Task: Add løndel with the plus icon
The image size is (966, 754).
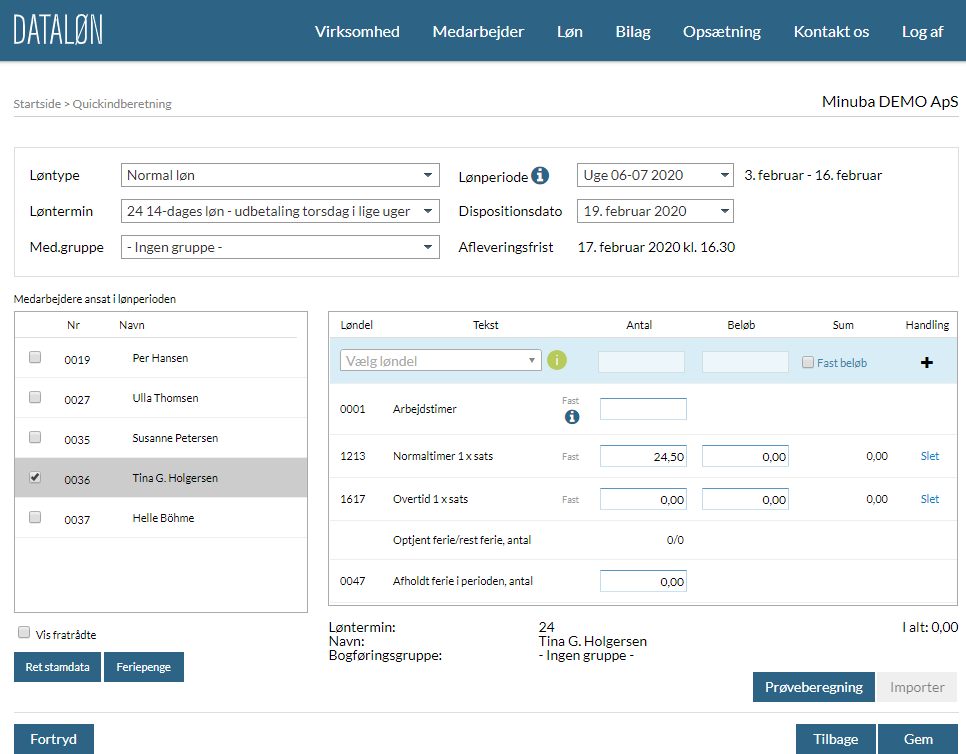Action: point(927,363)
